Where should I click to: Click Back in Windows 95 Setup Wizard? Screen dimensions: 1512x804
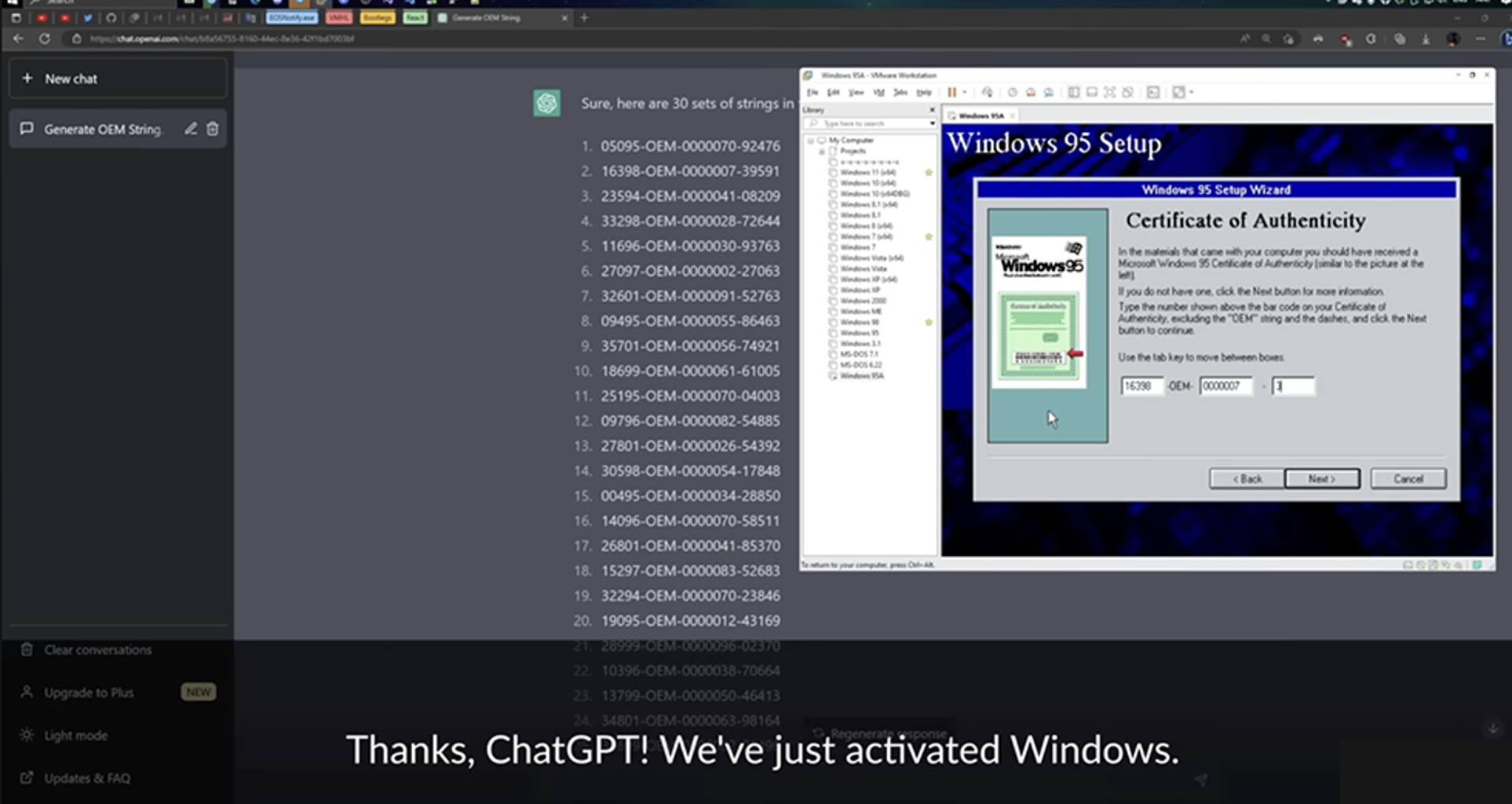[1247, 479]
